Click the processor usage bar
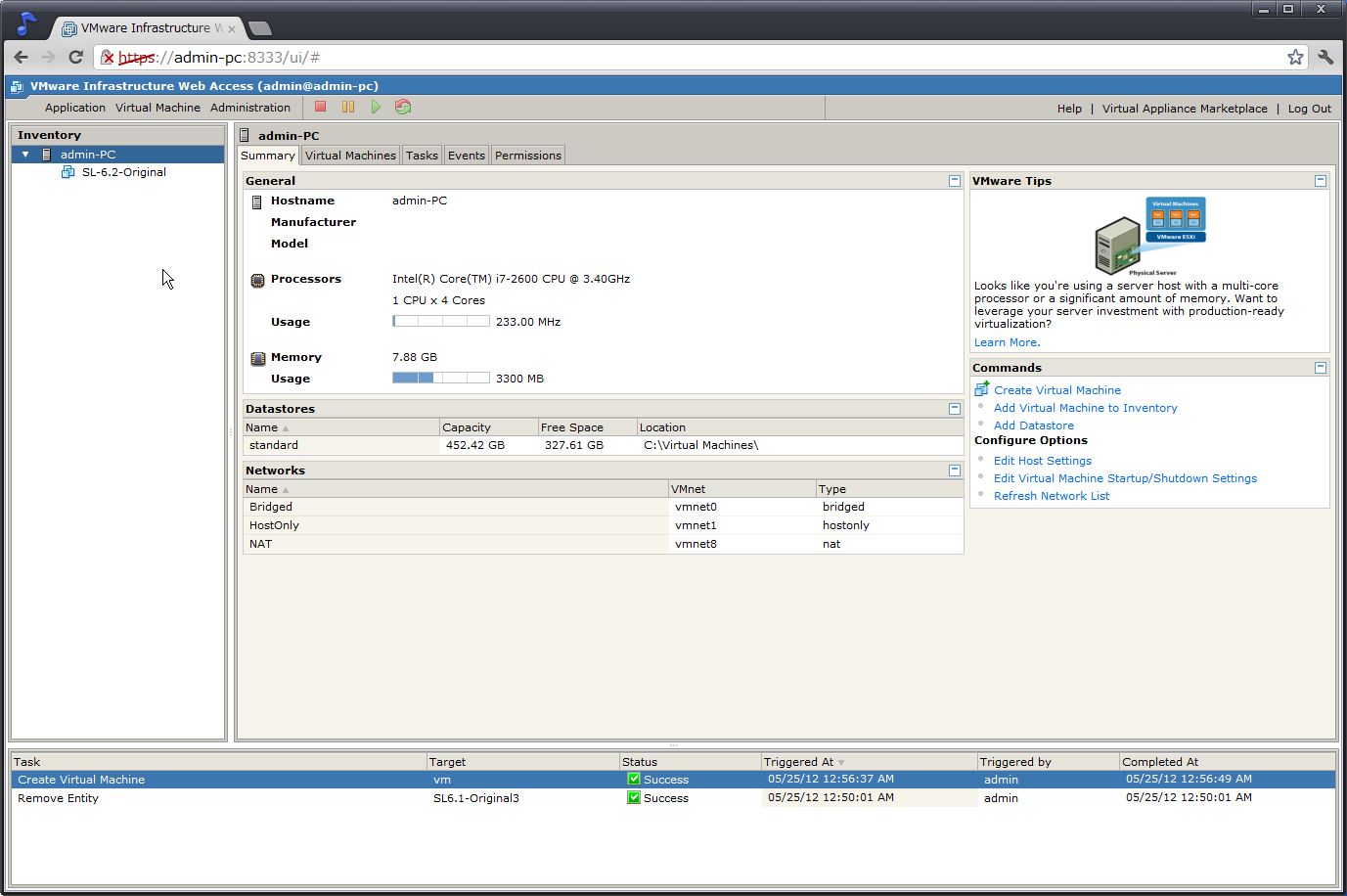The height and width of the screenshot is (896, 1347). tap(441, 321)
